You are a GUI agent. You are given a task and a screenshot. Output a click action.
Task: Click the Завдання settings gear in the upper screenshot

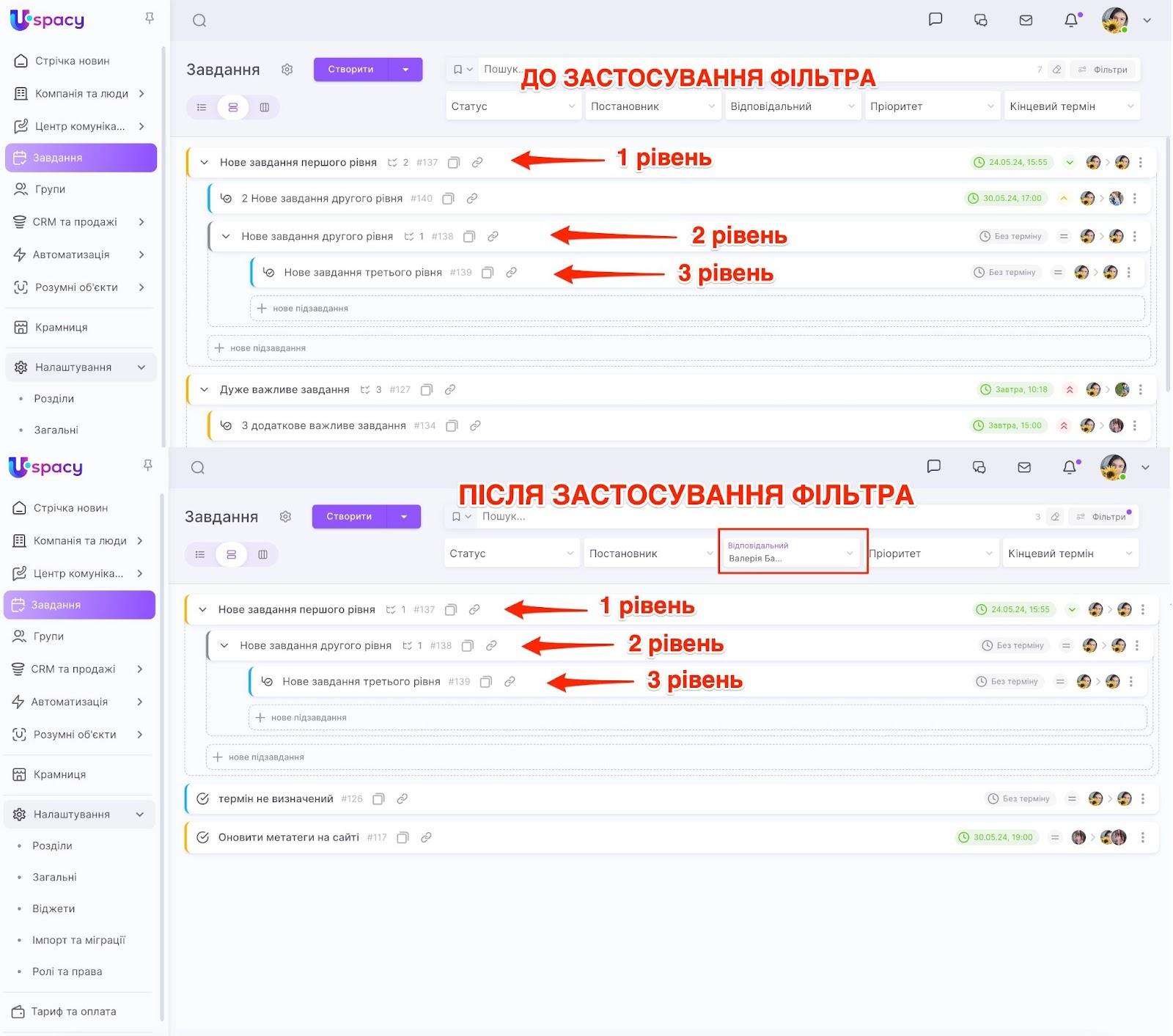pos(287,70)
